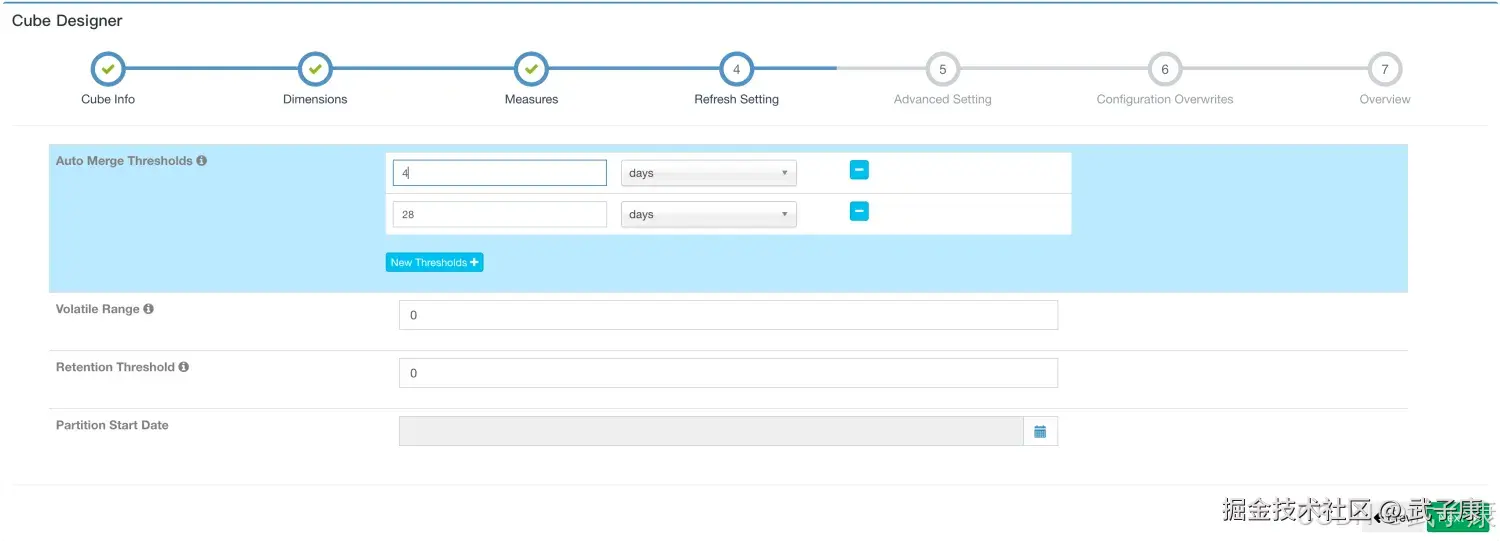The width and height of the screenshot is (1500, 541).
Task: Click the Overview step label
Action: pos(1385,99)
